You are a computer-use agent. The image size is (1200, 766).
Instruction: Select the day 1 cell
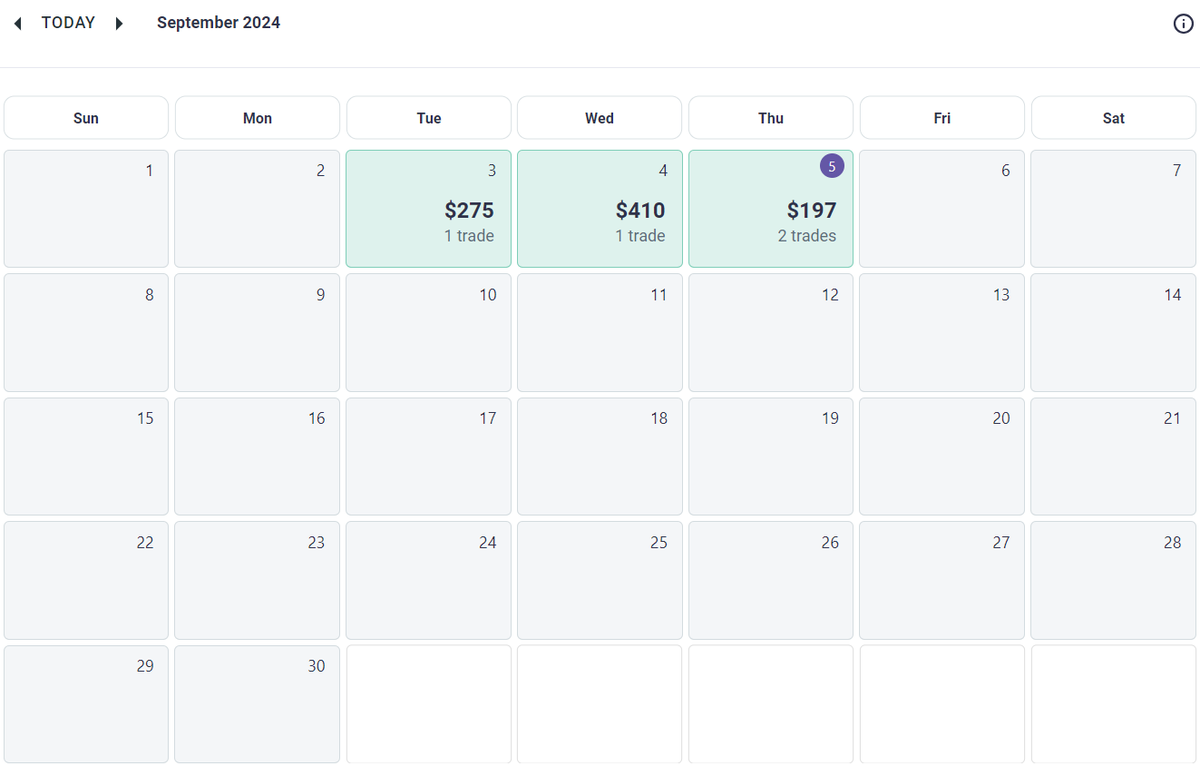tap(86, 209)
